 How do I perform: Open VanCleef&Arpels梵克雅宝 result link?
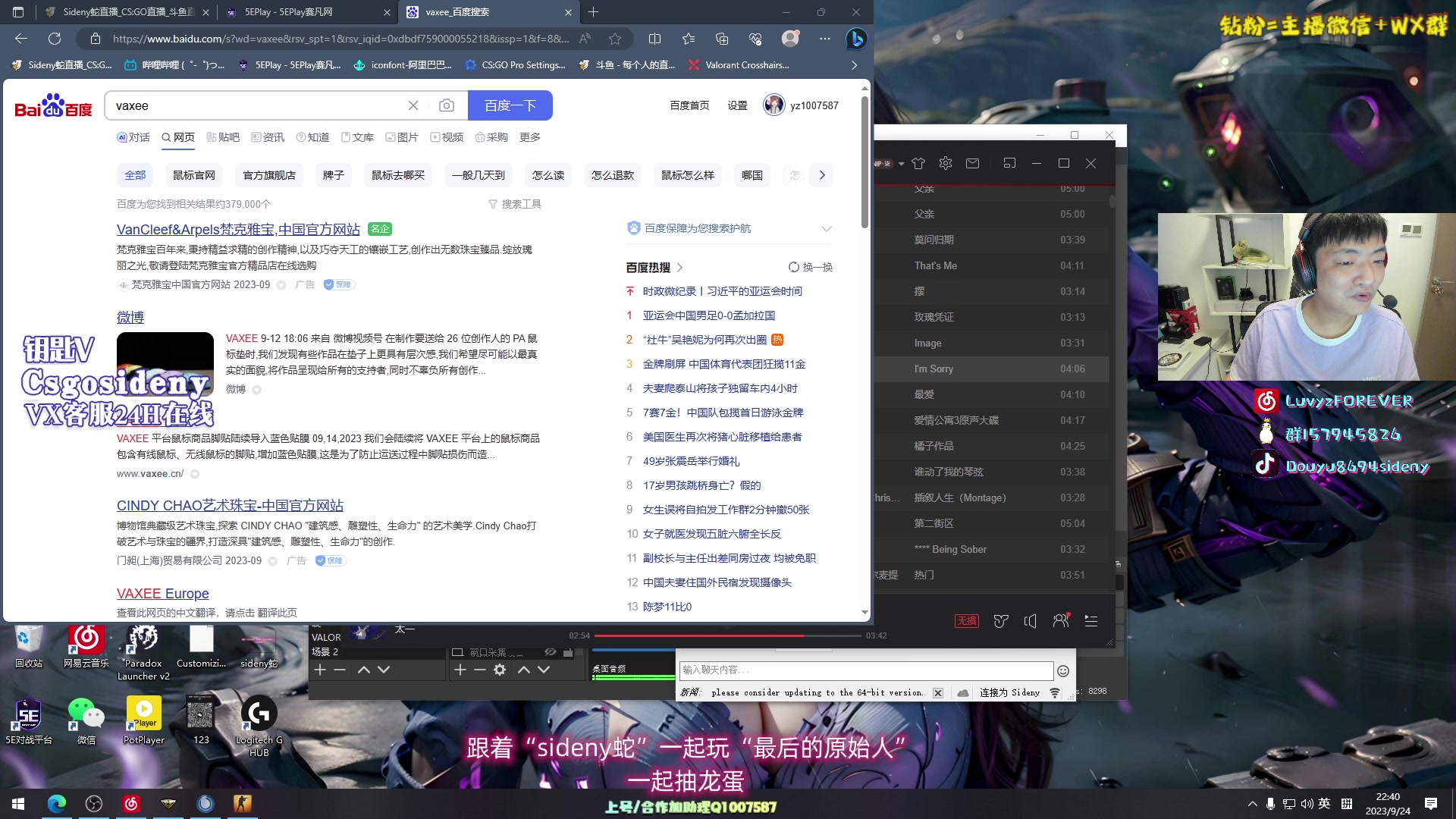238,229
